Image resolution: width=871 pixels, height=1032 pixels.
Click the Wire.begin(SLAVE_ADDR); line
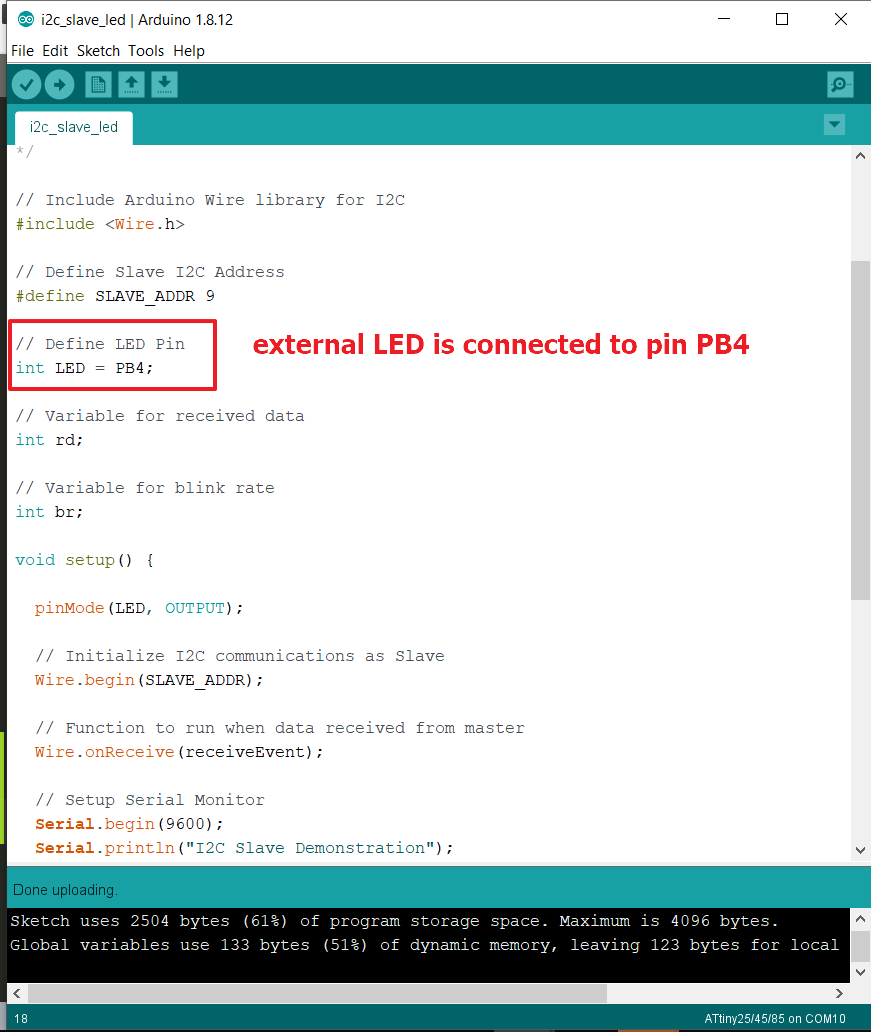149,680
